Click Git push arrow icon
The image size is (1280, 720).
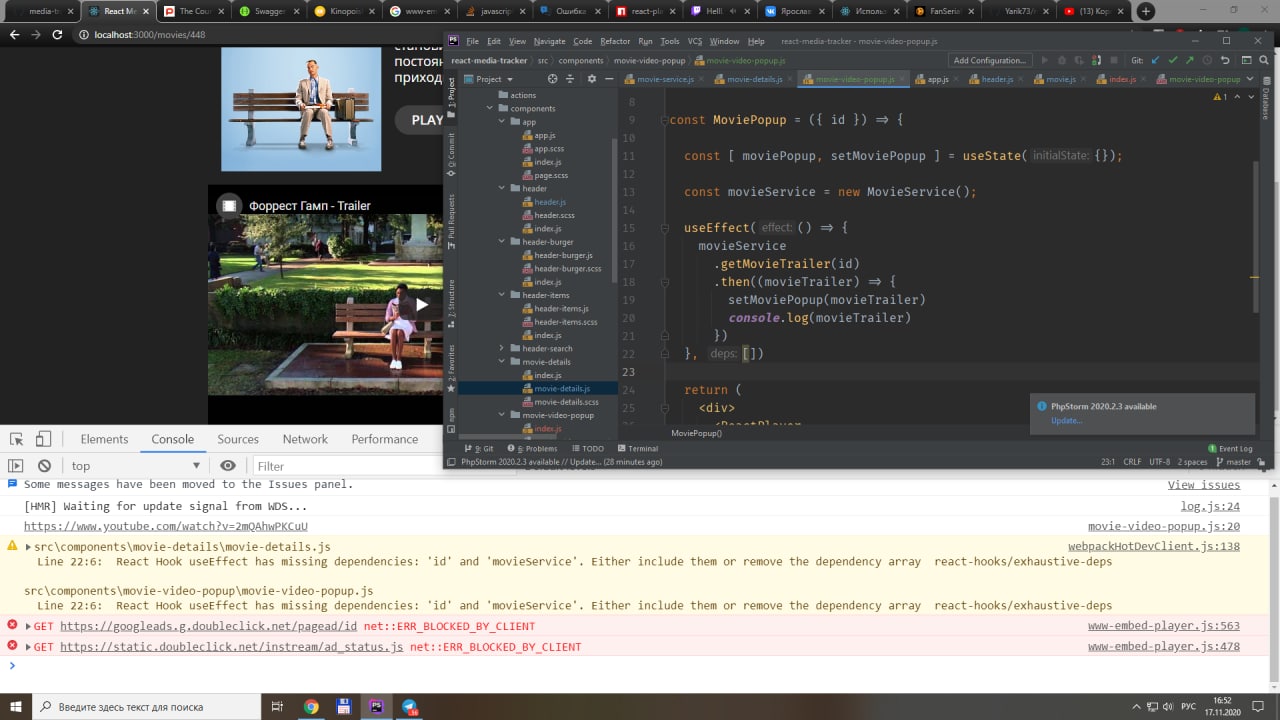1190,60
